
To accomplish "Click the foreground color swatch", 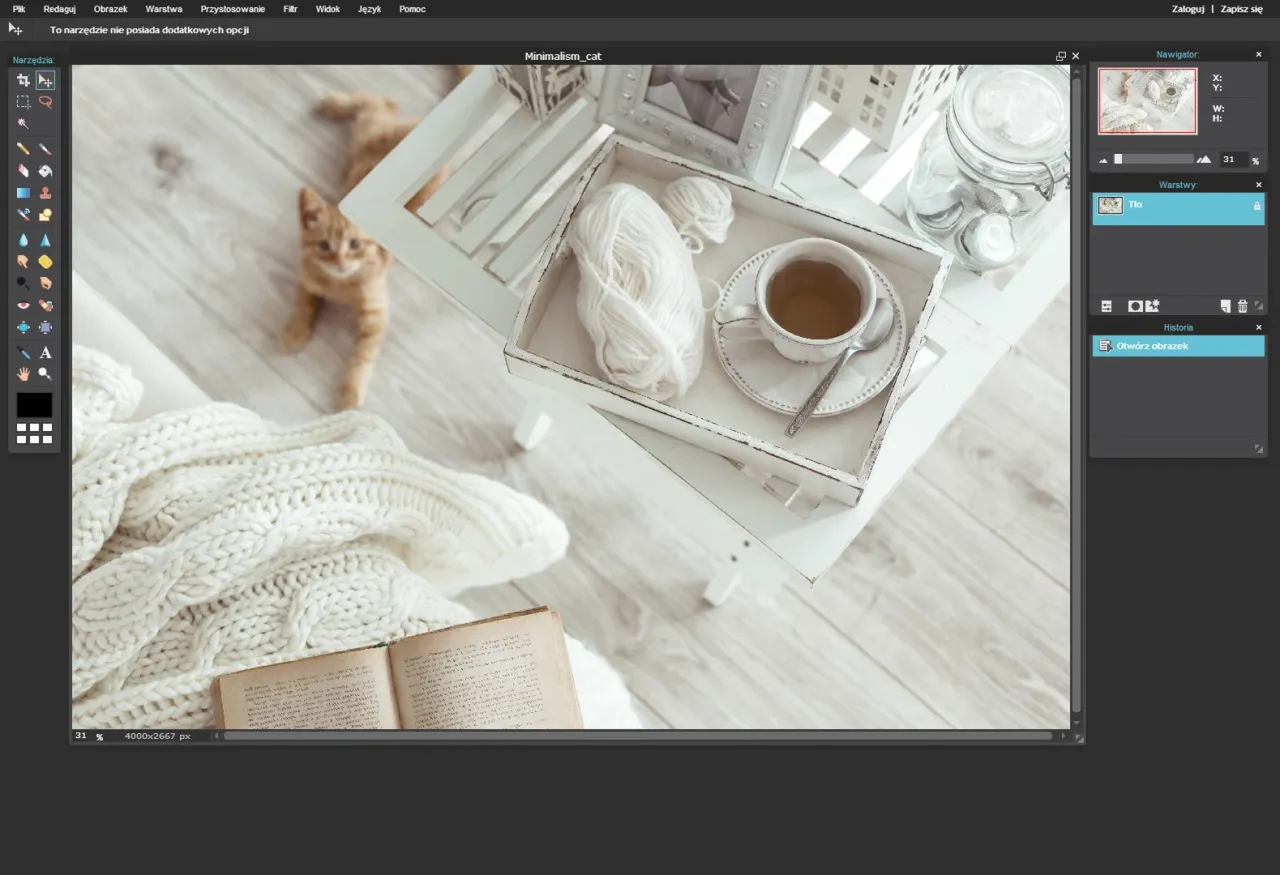I will click(33, 404).
